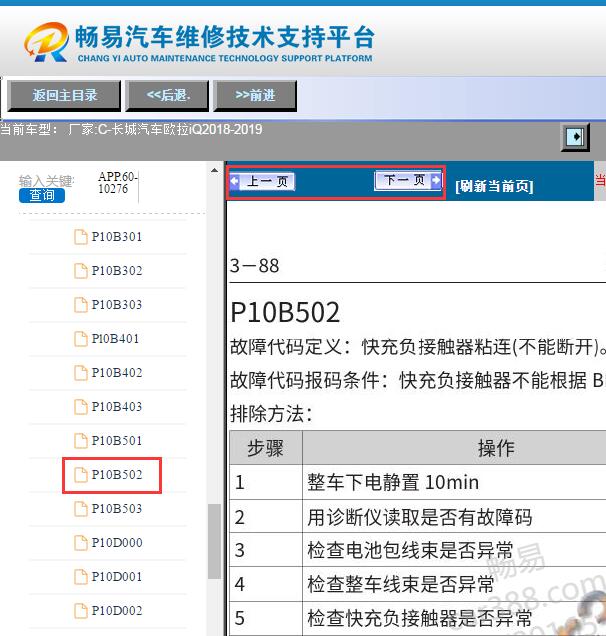Click the P10B502 heading in content
The height and width of the screenshot is (636, 606).
(285, 312)
